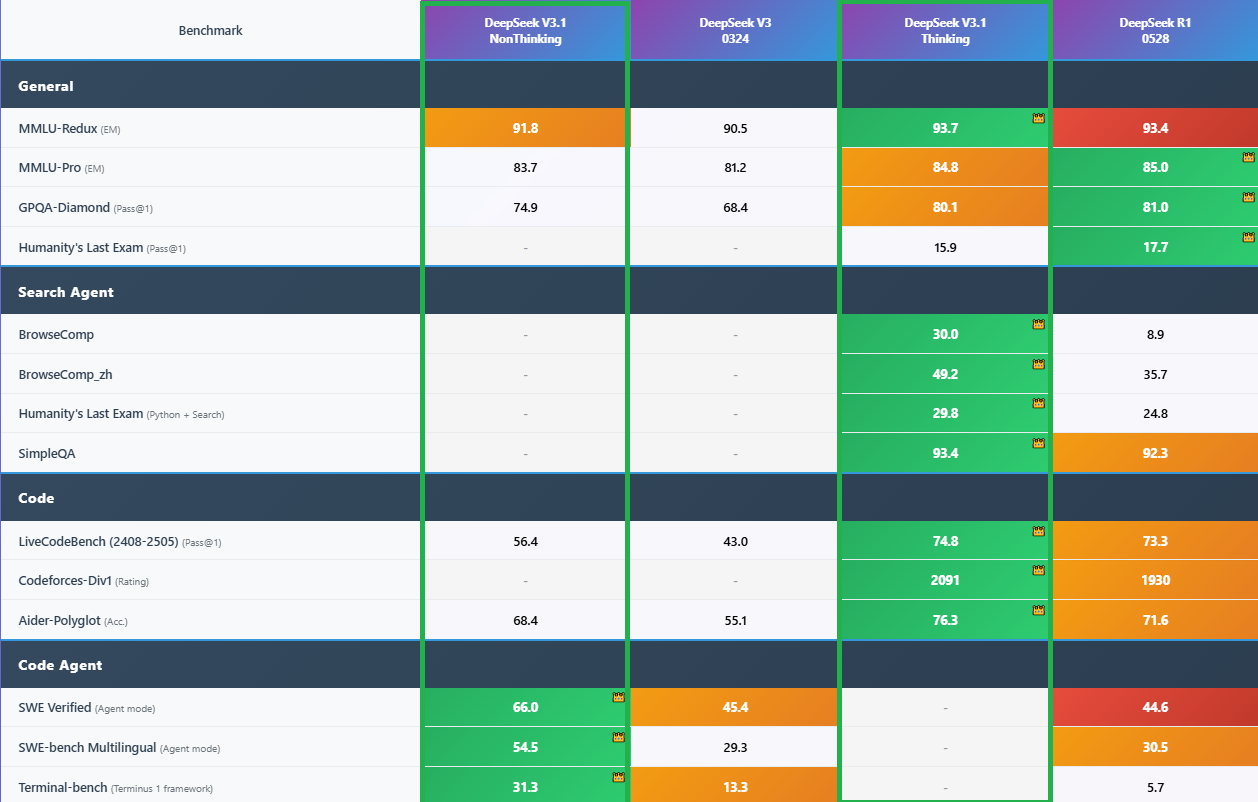
Task: Click the 35.7 BrowseComp_zh score
Action: point(1155,374)
